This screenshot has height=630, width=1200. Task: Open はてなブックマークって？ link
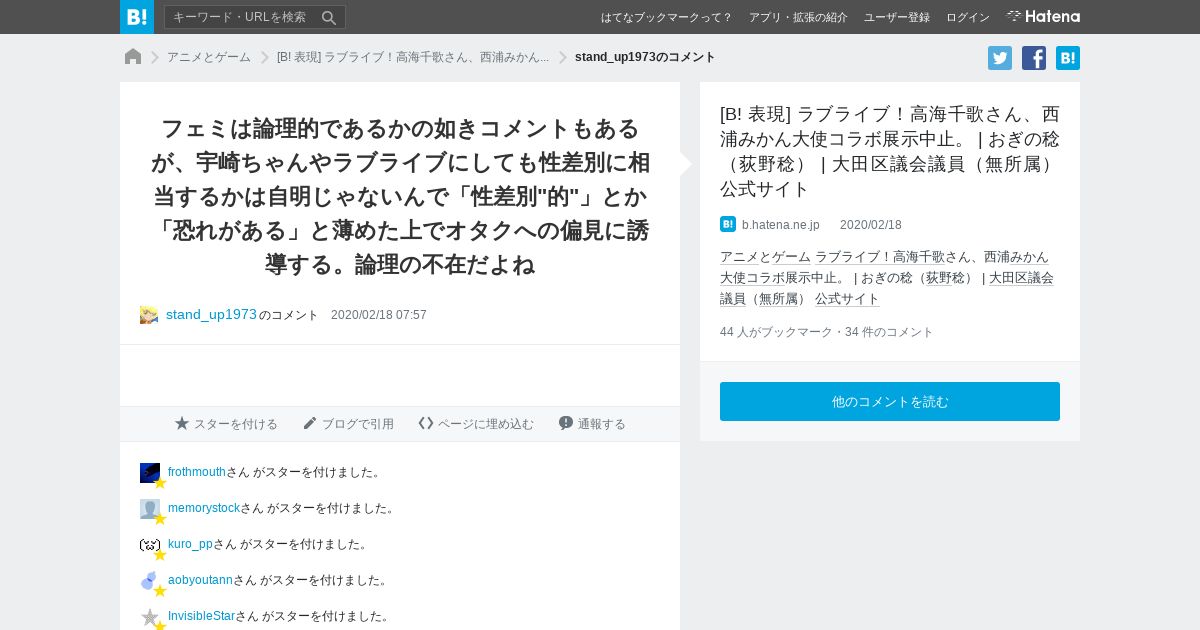click(666, 17)
